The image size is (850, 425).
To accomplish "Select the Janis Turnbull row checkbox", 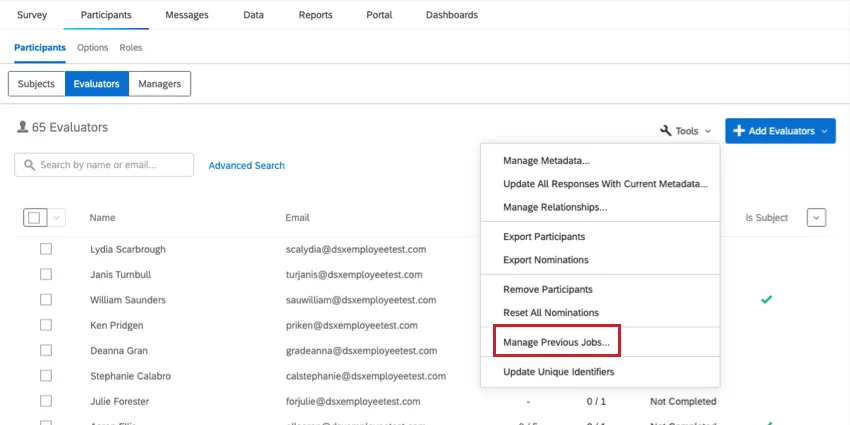I will (x=46, y=274).
